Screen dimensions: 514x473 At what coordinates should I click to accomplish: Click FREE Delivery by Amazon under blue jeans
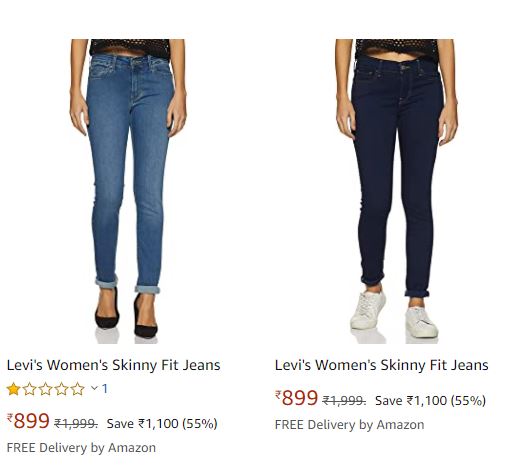[81, 448]
